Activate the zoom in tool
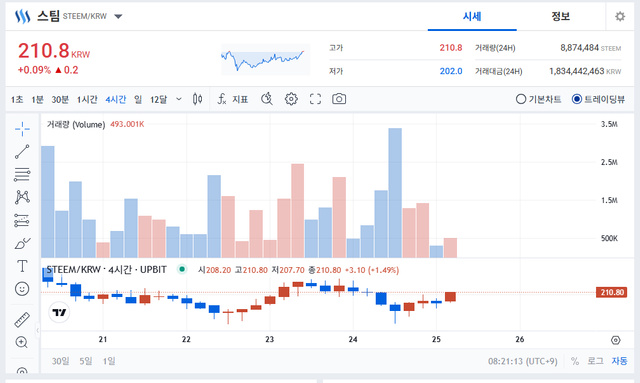This screenshot has width=640, height=383. [x=22, y=342]
